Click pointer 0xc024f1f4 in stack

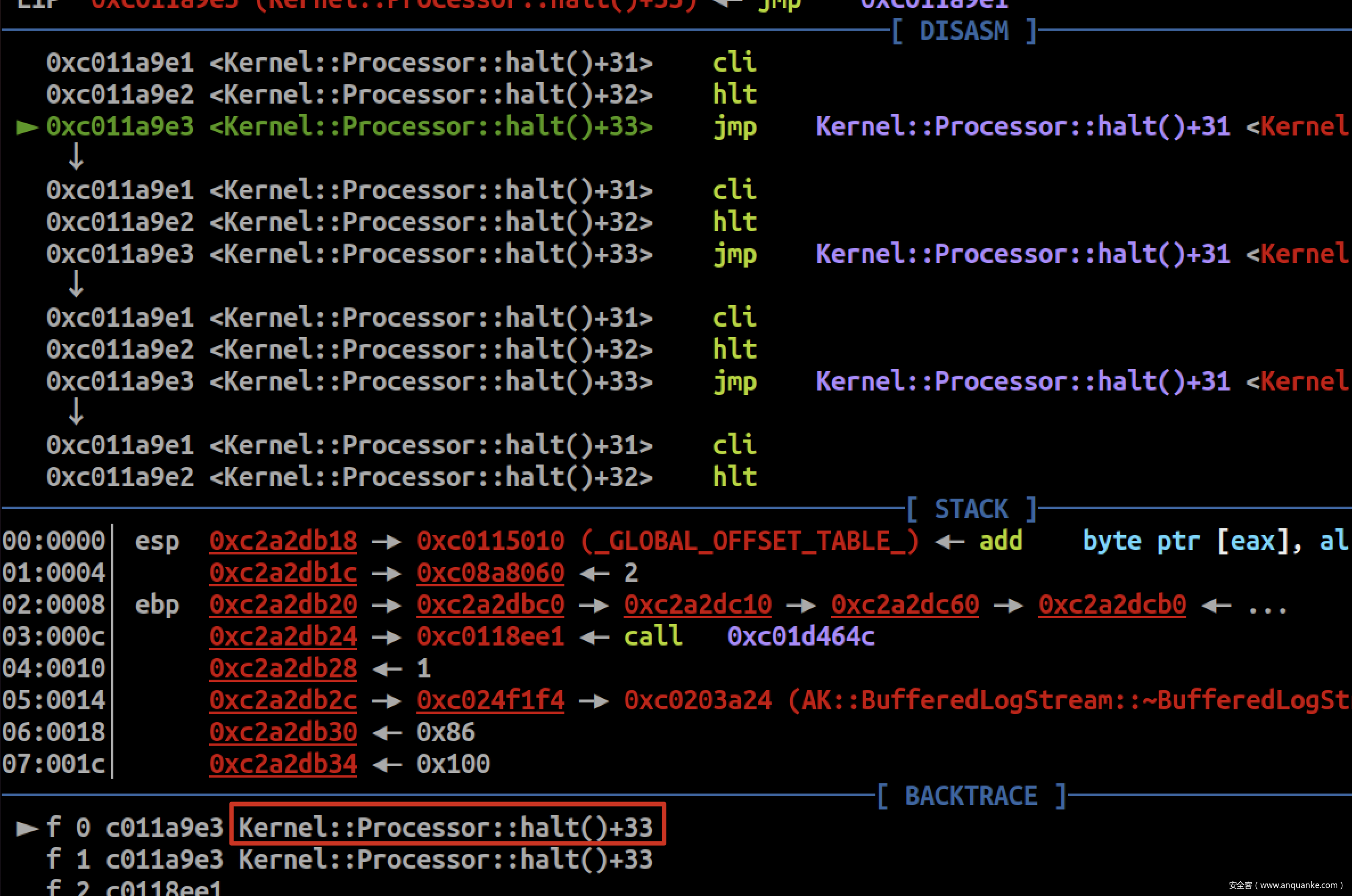(x=490, y=700)
